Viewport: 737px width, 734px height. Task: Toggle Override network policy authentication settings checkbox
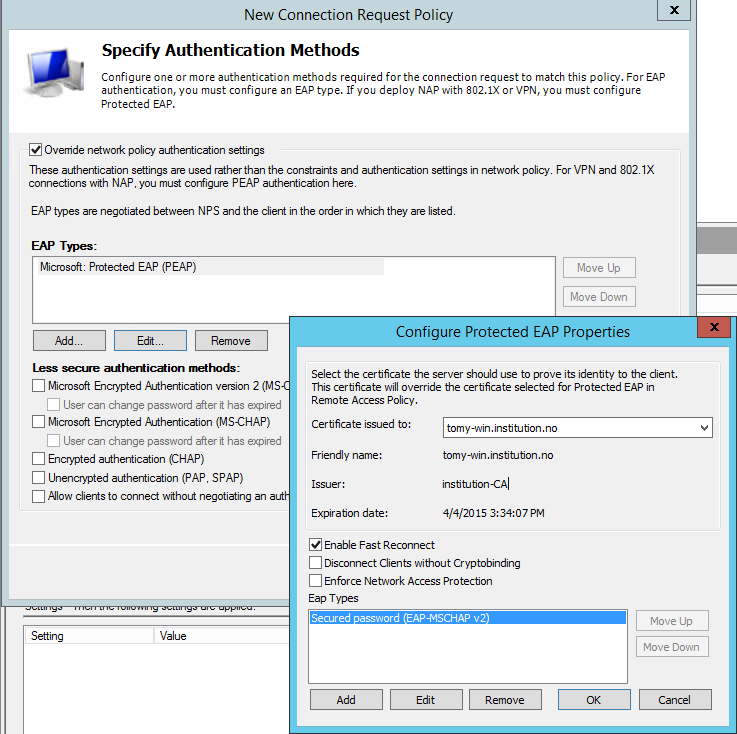tap(35, 150)
